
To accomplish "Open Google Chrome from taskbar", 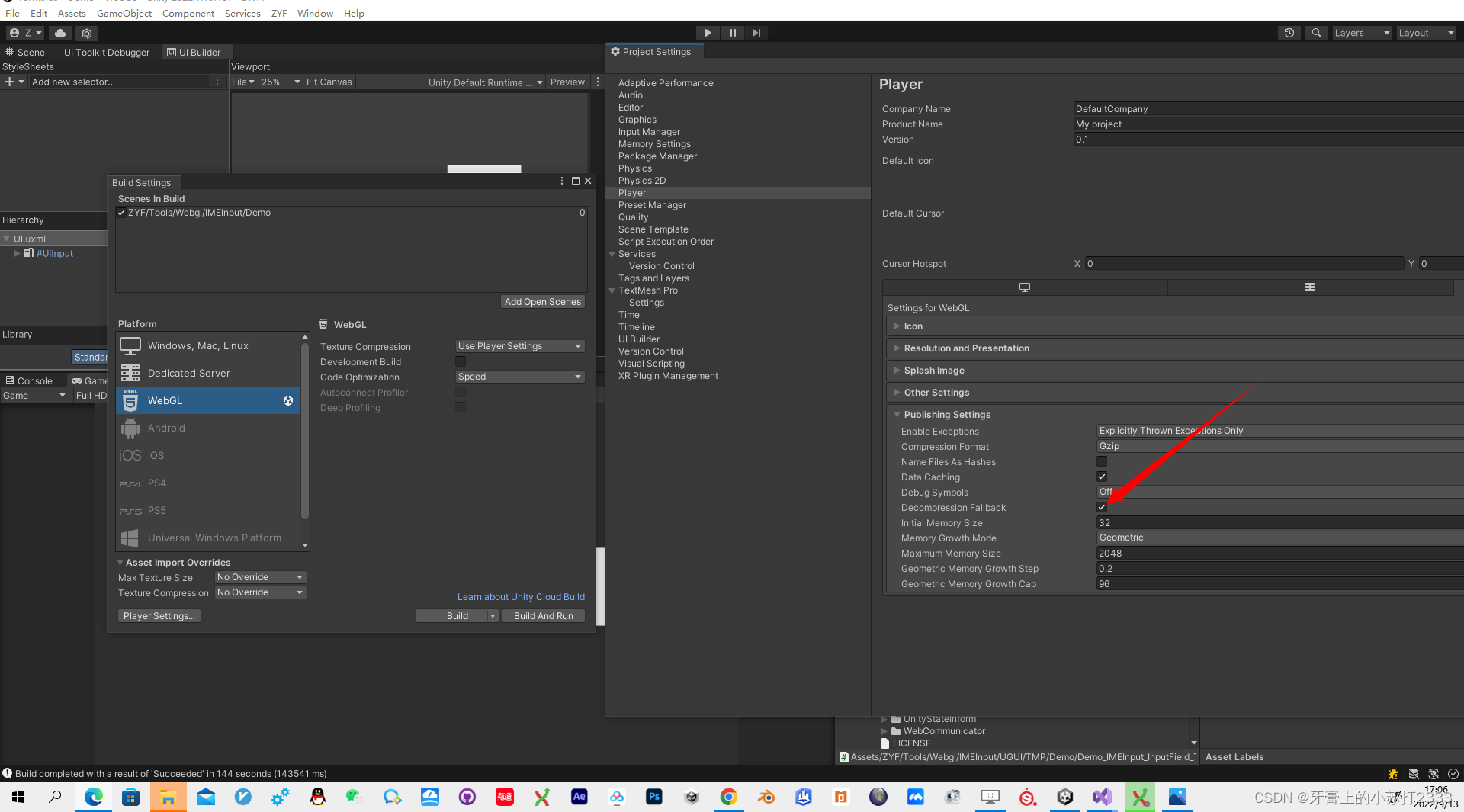I will pyautogui.click(x=729, y=797).
